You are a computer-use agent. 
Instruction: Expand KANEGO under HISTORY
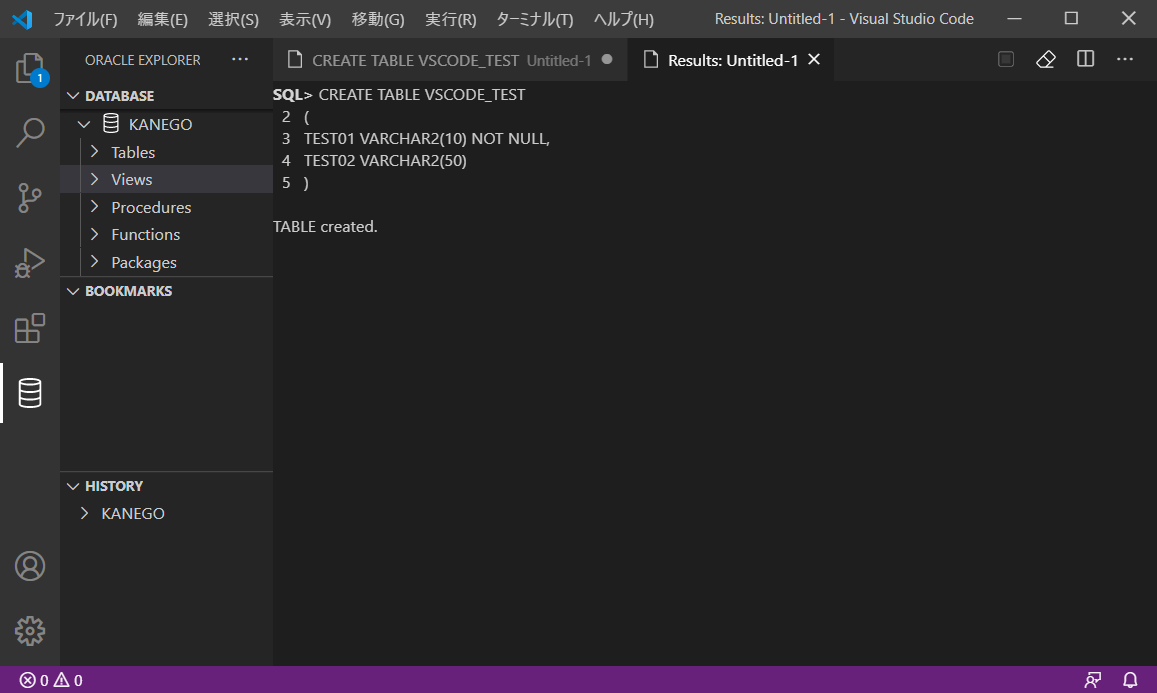tap(132, 513)
